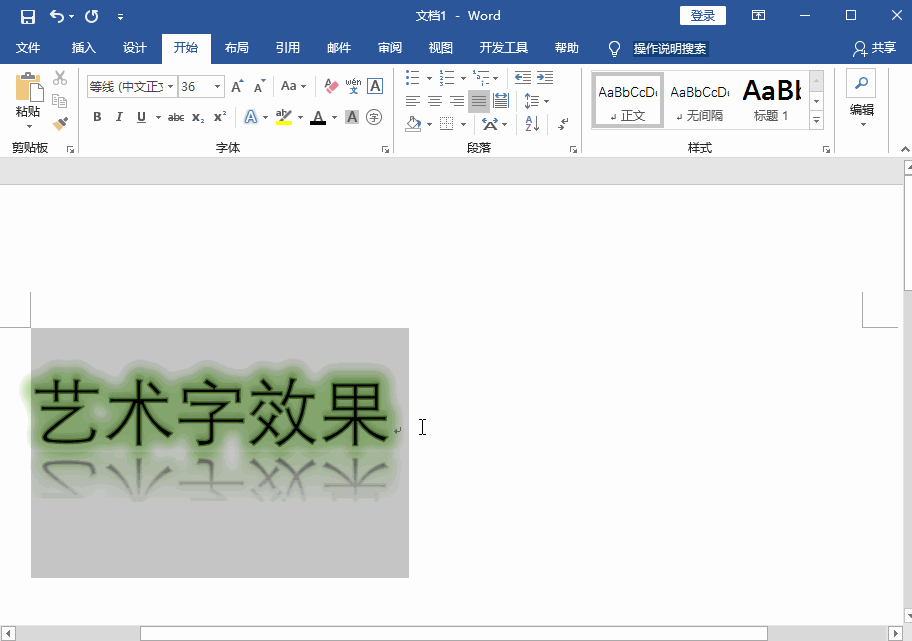Clear All Formatting with the eraser icon
Image resolution: width=912 pixels, height=641 pixels.
[330, 86]
